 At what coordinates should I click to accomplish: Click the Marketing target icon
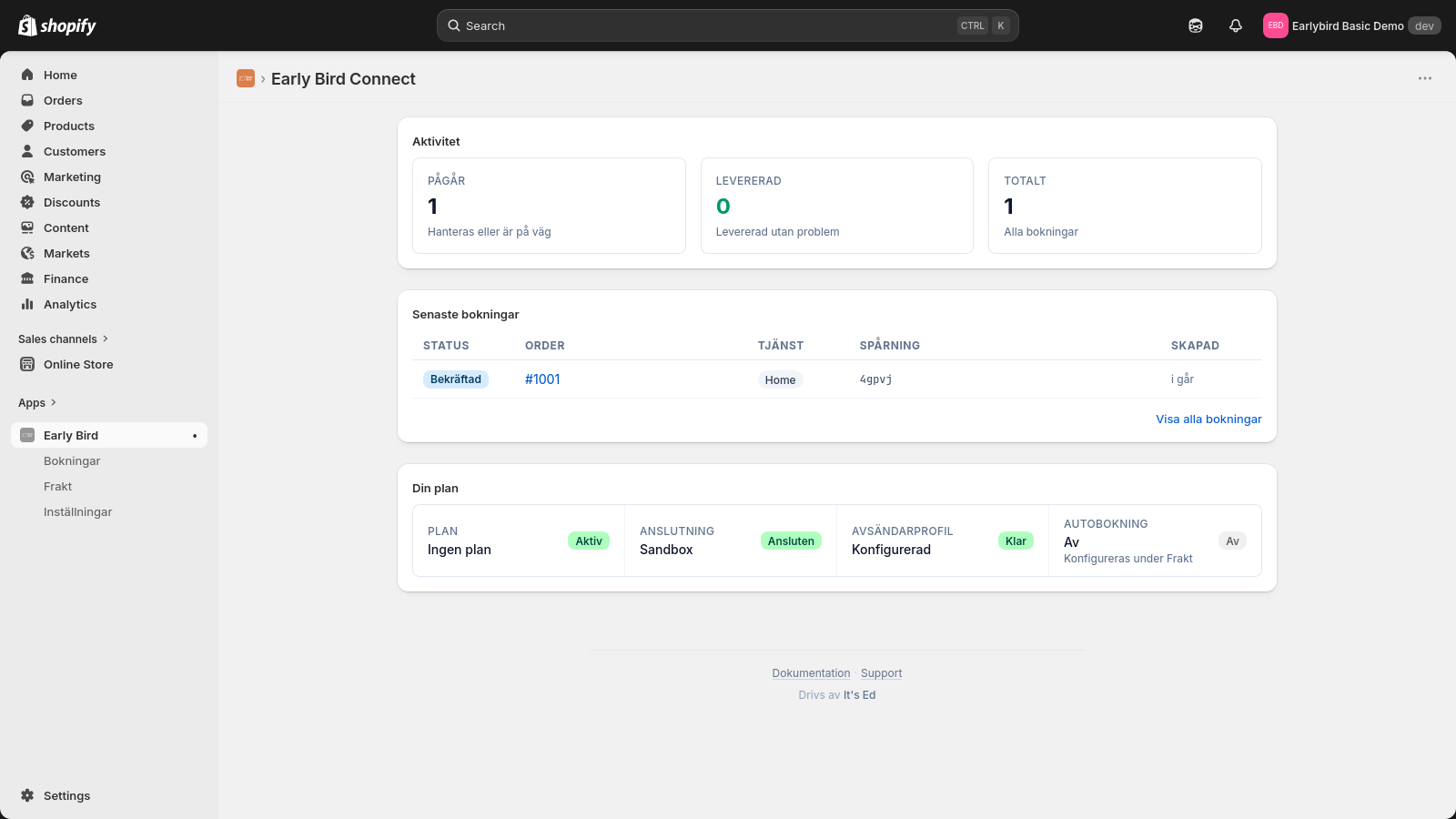point(27,177)
